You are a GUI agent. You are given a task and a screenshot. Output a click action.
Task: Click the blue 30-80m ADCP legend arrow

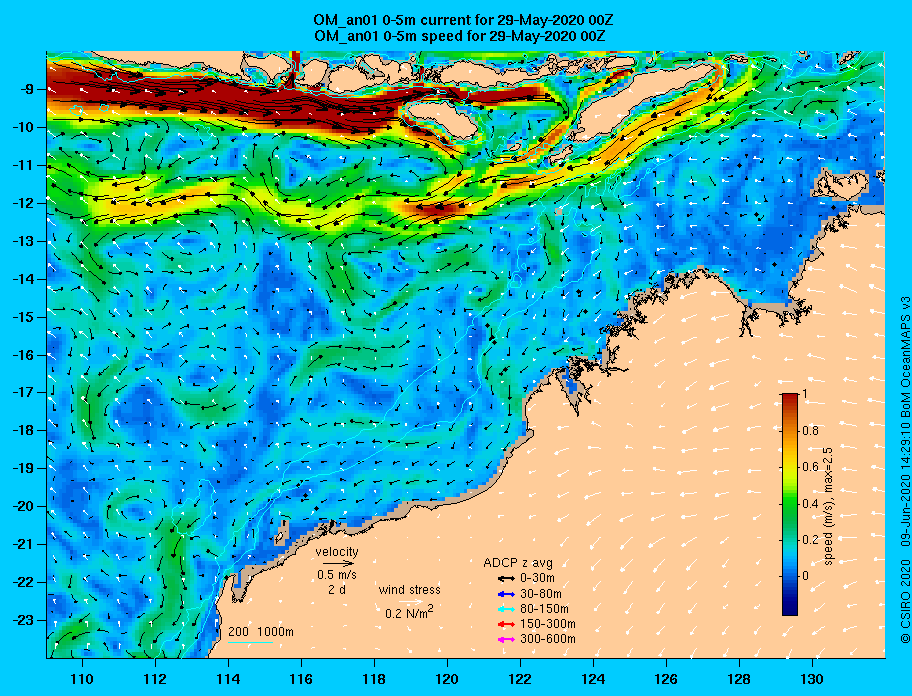(x=507, y=594)
